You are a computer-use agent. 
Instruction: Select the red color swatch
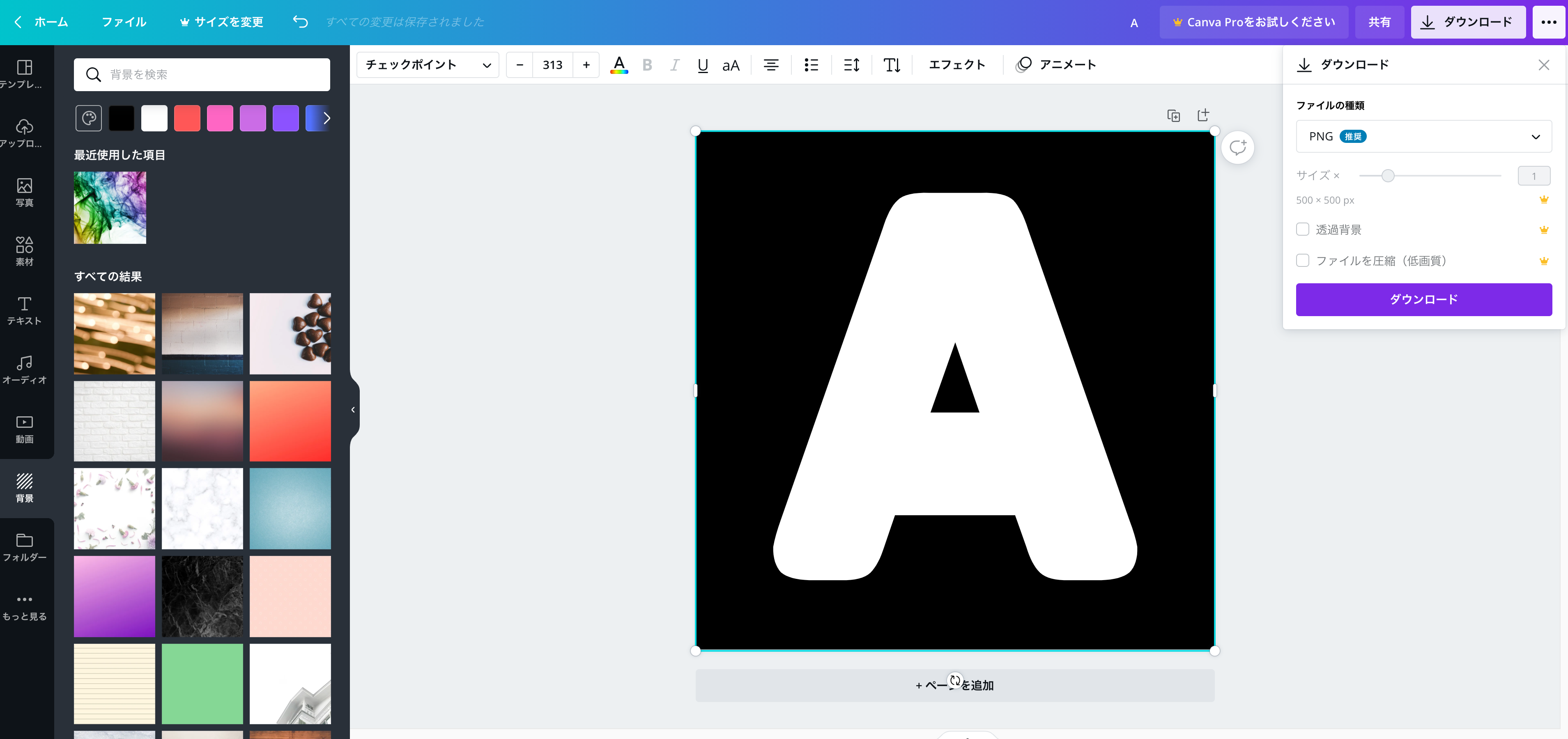187,118
